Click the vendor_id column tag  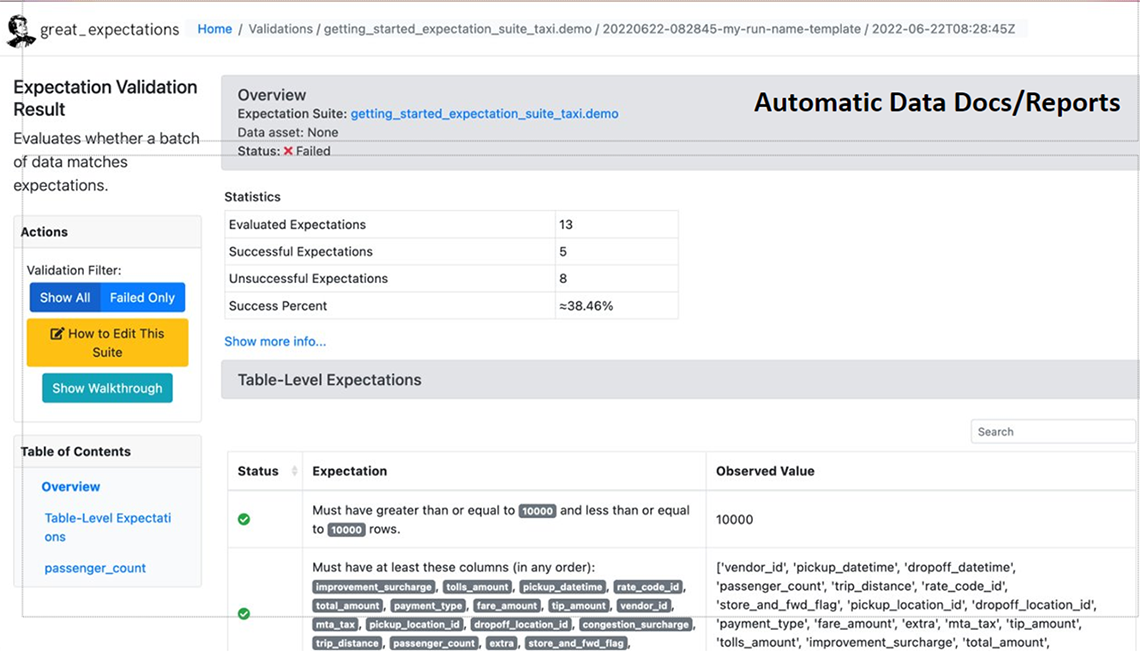[x=643, y=606]
